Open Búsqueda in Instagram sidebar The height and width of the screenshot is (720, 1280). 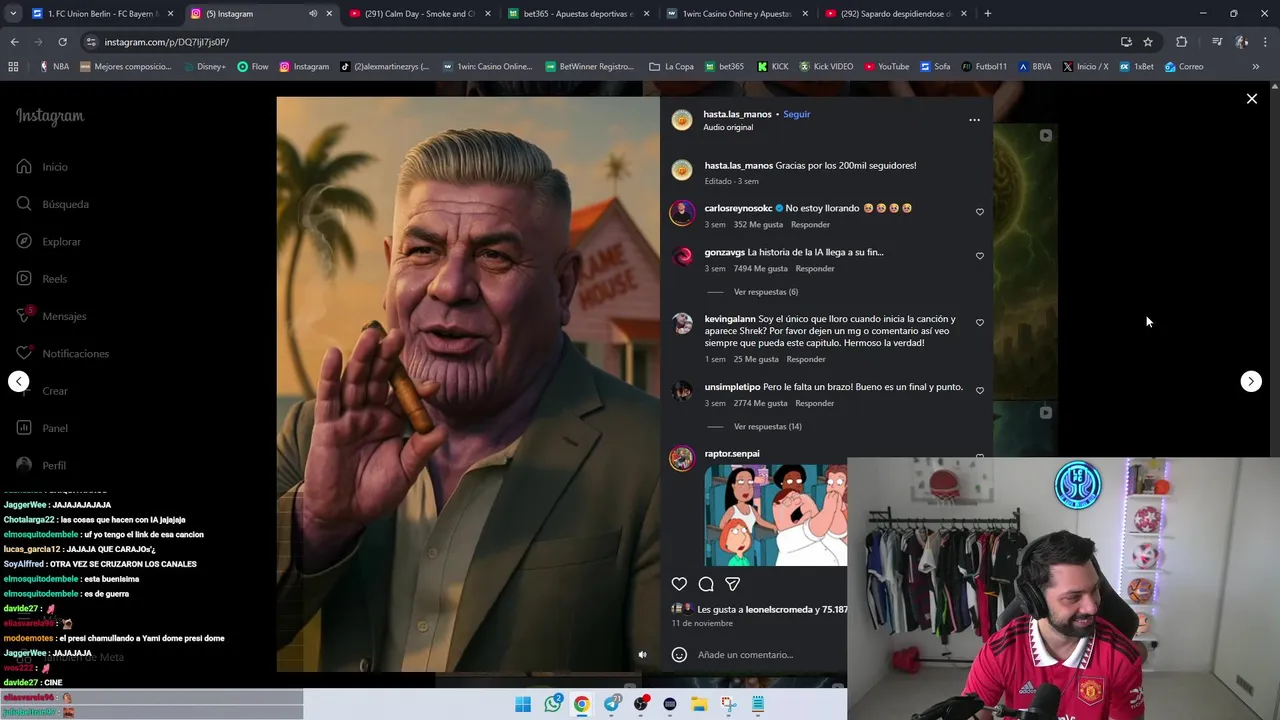click(52, 204)
